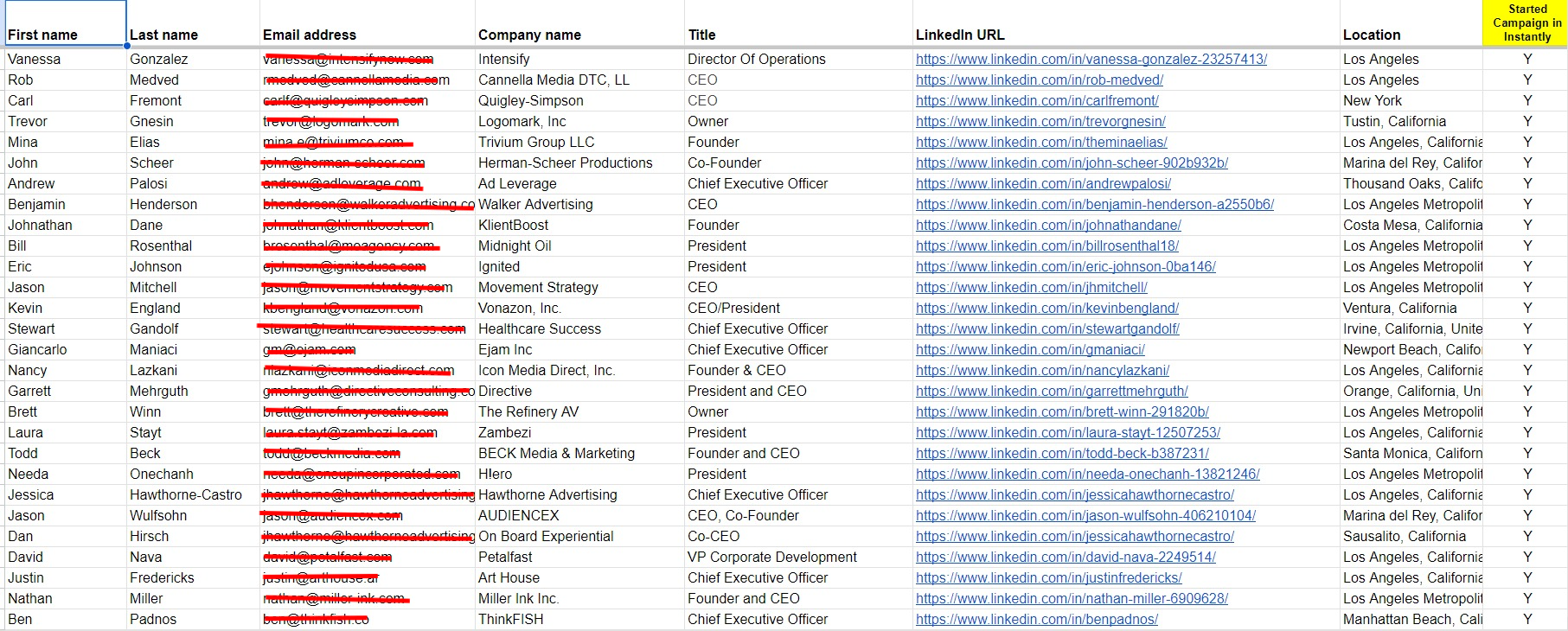The image size is (1568, 631).
Task: Select the "BECK Media & Marketing" cell
Action: click(556, 453)
